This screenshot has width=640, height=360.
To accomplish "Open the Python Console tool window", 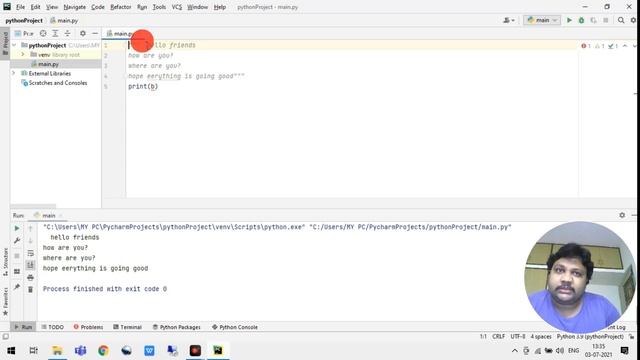I will pos(235,327).
